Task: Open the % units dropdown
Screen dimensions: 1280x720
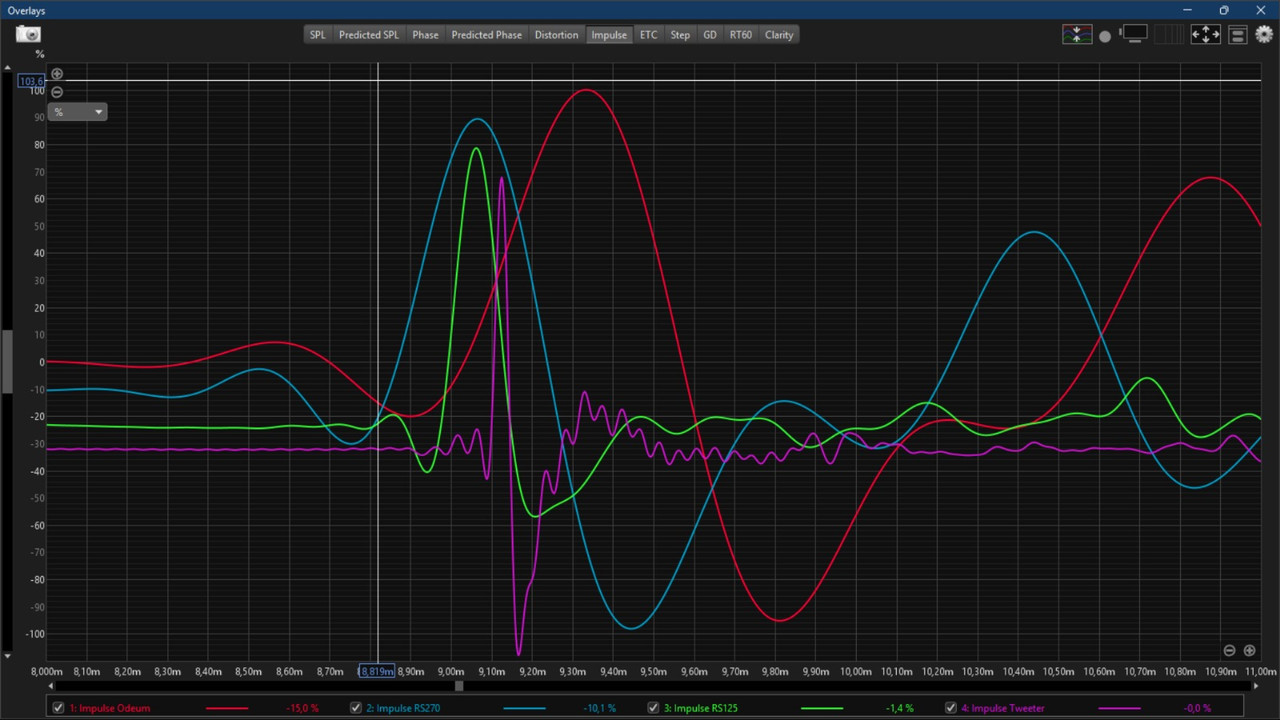Action: (x=77, y=112)
